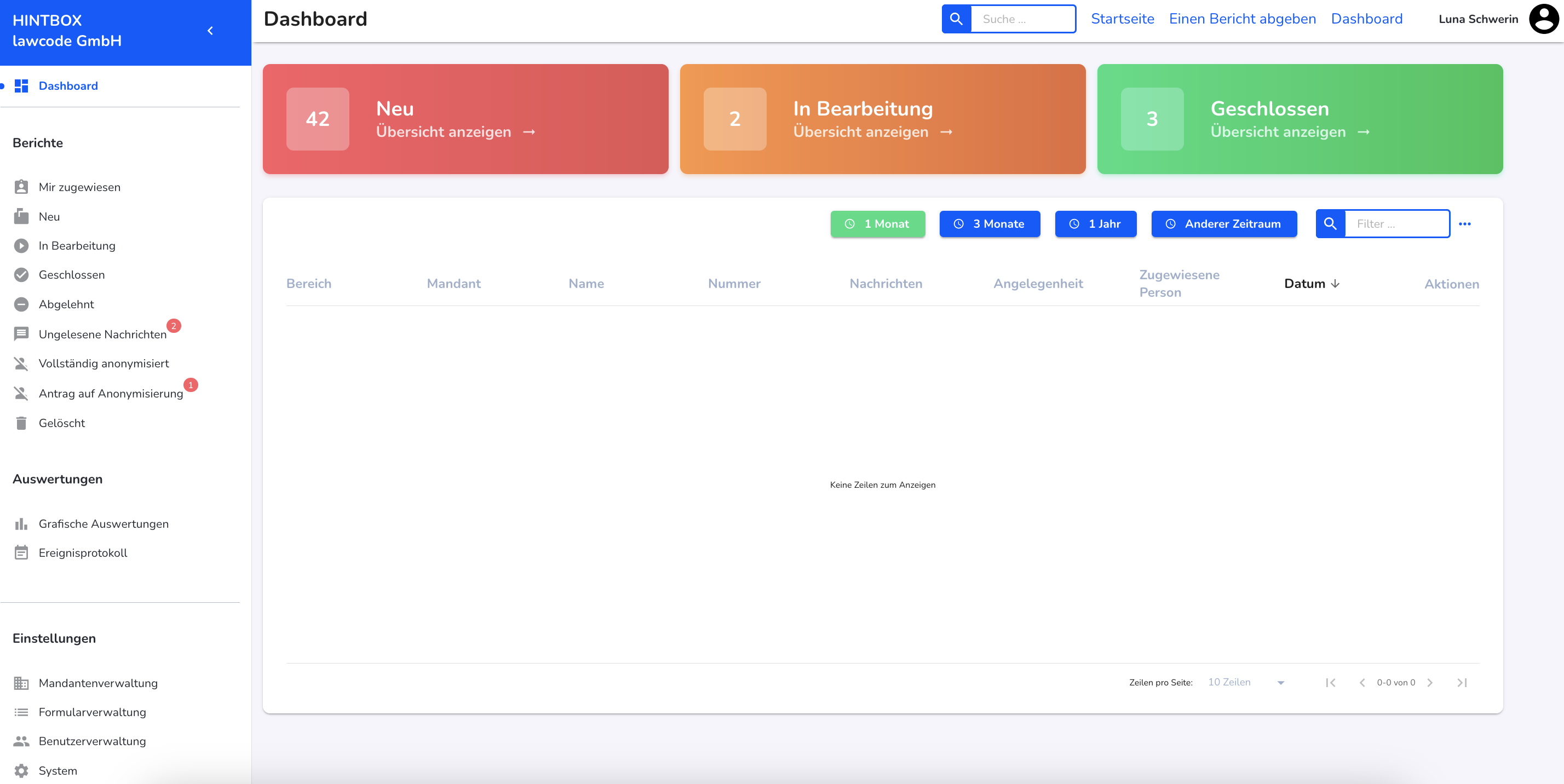Image resolution: width=1564 pixels, height=784 pixels.
Task: Click the Benutzerverwaltung people icon
Action: tap(21, 741)
